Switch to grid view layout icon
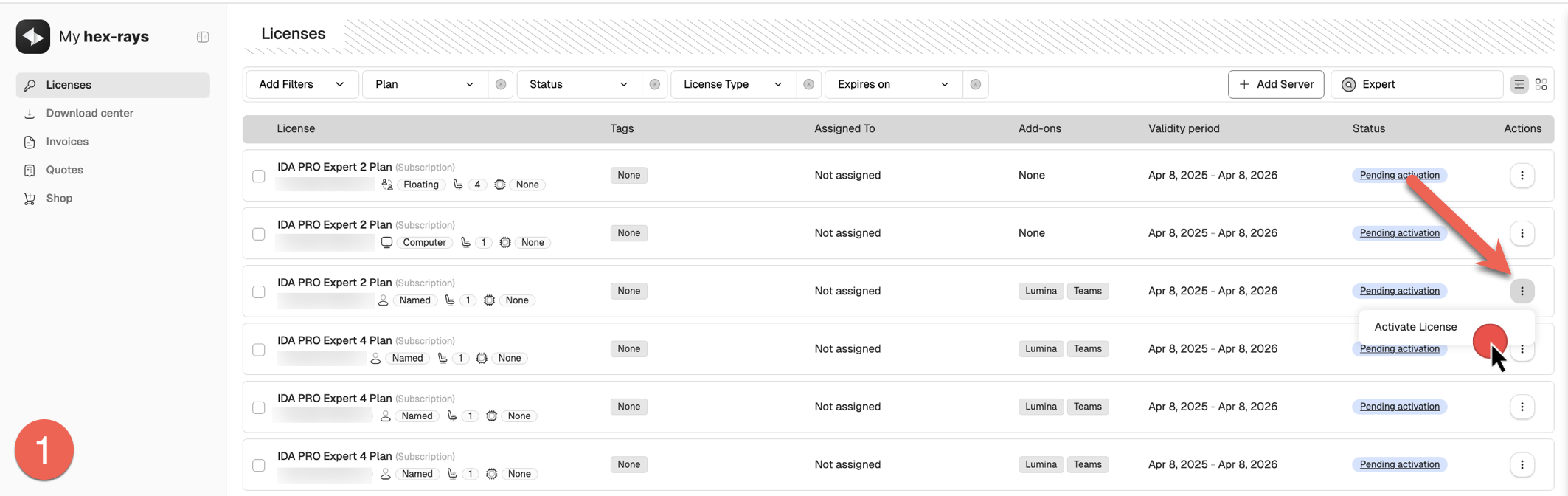This screenshot has width=1568, height=496. 1541,84
